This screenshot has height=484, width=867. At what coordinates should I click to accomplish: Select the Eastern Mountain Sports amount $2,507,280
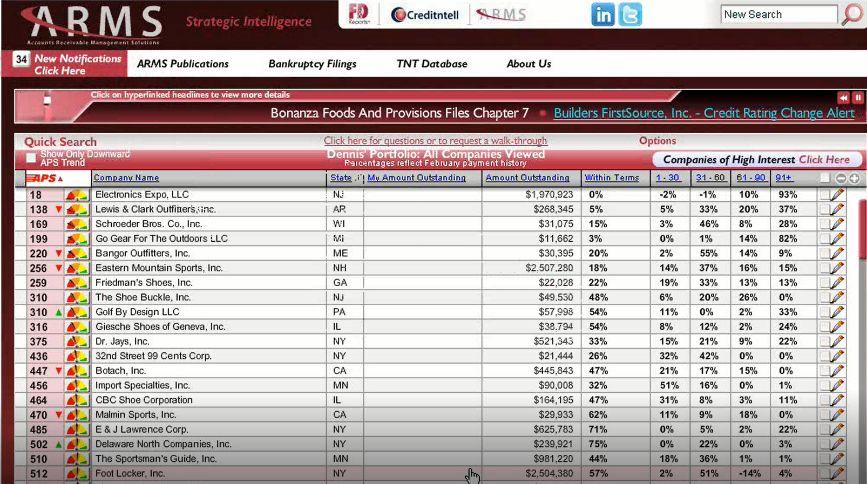(549, 268)
